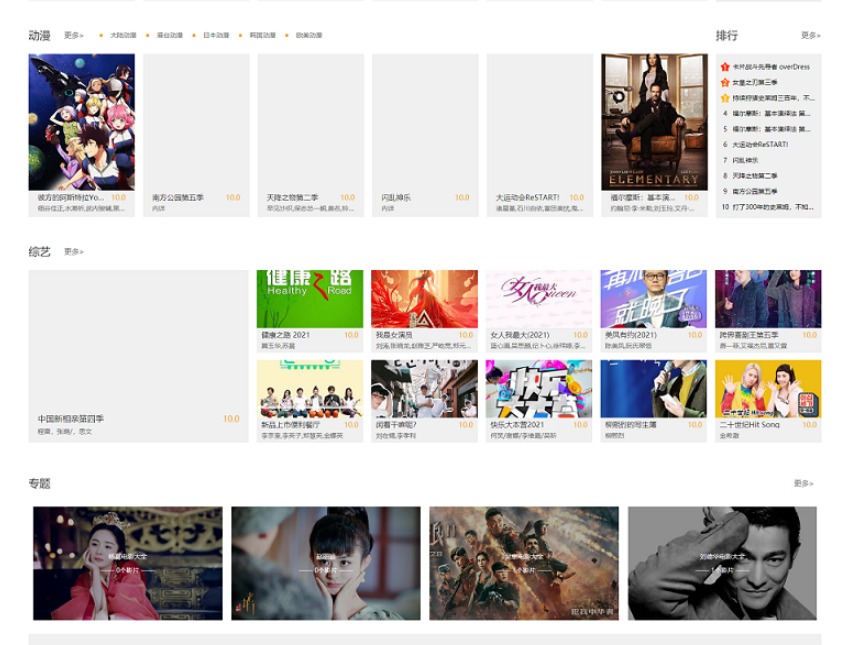Image resolution: width=850 pixels, height=645 pixels.
Task: Open the space anime poster thumbnail
Action: (81, 121)
